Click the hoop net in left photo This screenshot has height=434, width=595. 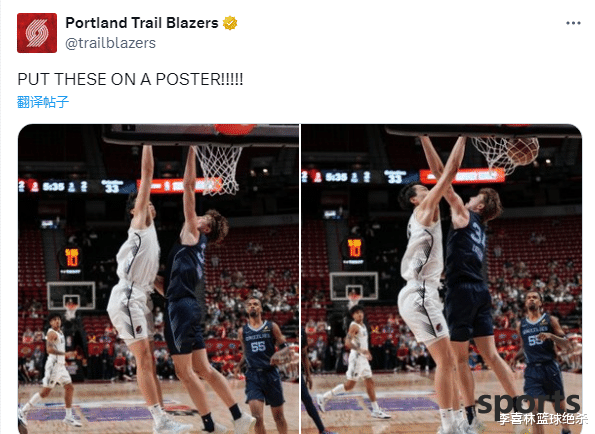click(x=218, y=170)
